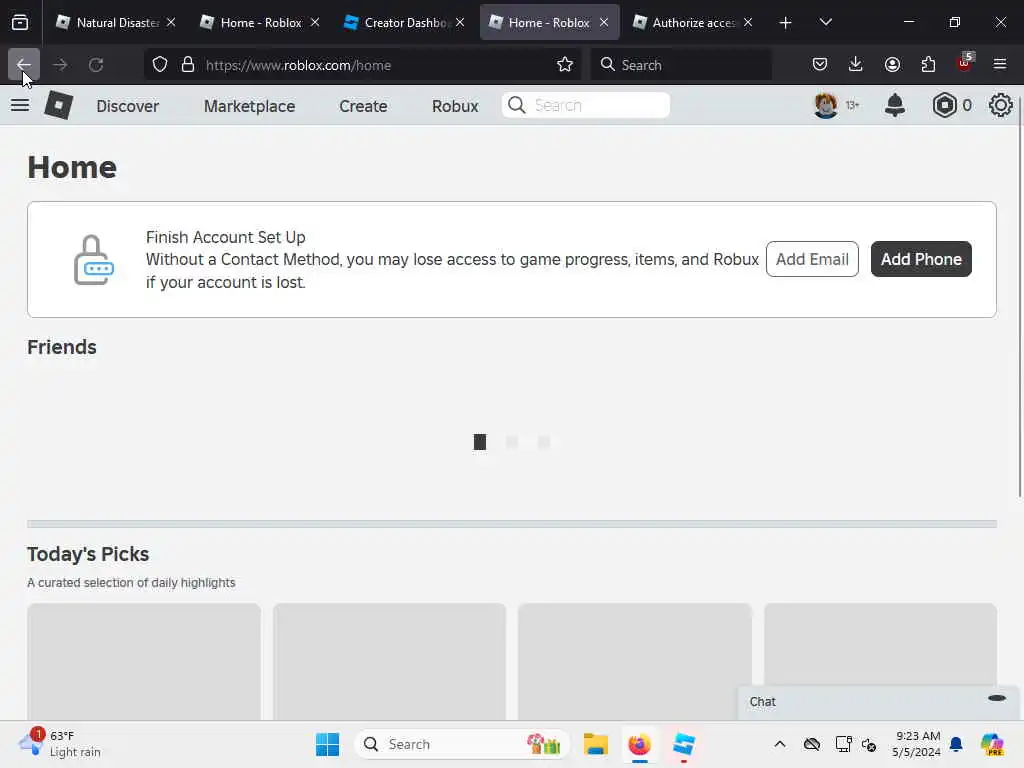
Task: Open the Firefox application menu
Action: coord(1000,65)
